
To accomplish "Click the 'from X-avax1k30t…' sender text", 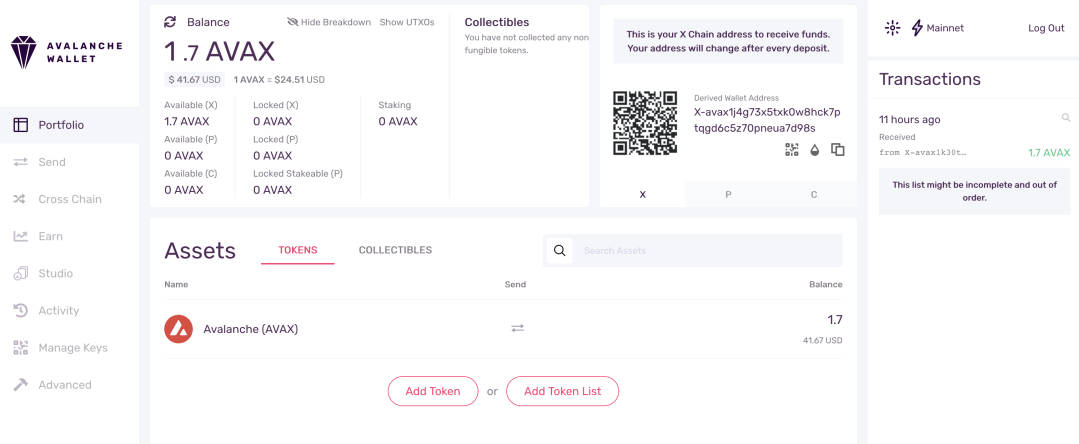I will [922, 152].
